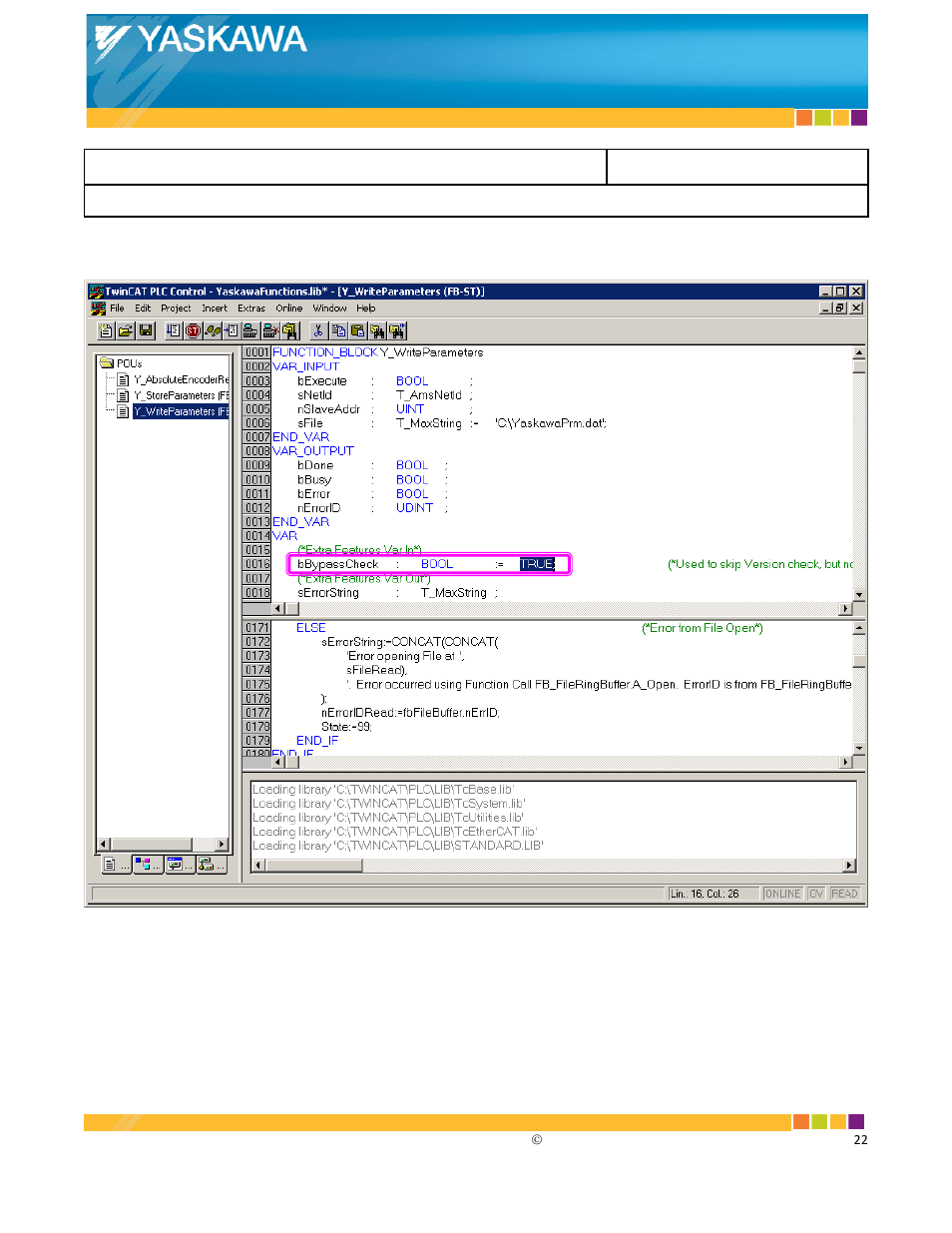Open the Insert menu
952x1233 pixels.
(x=215, y=308)
